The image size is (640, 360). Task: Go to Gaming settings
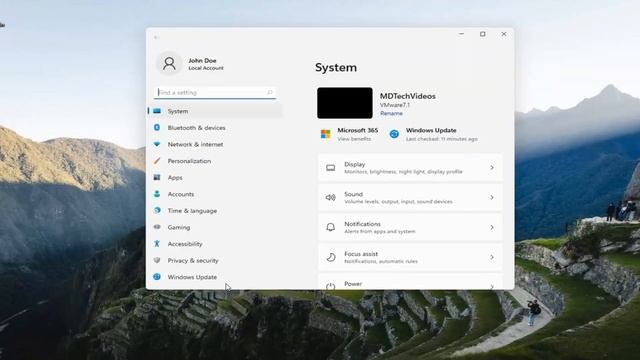(215, 227)
